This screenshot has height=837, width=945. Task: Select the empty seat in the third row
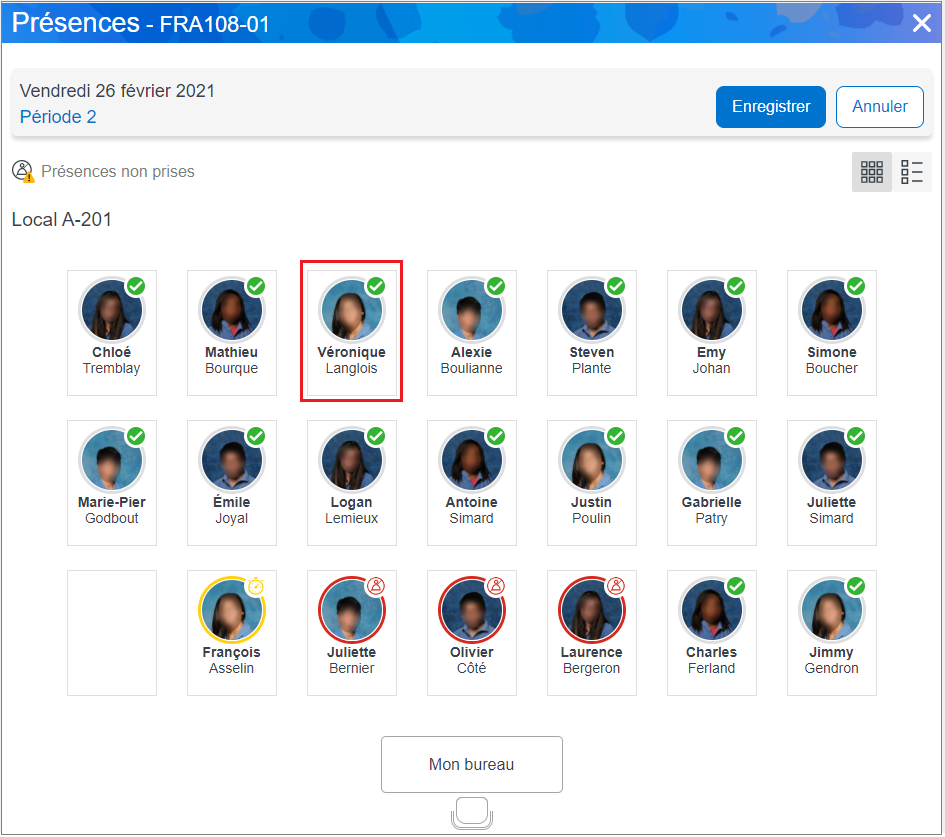[x=112, y=632]
